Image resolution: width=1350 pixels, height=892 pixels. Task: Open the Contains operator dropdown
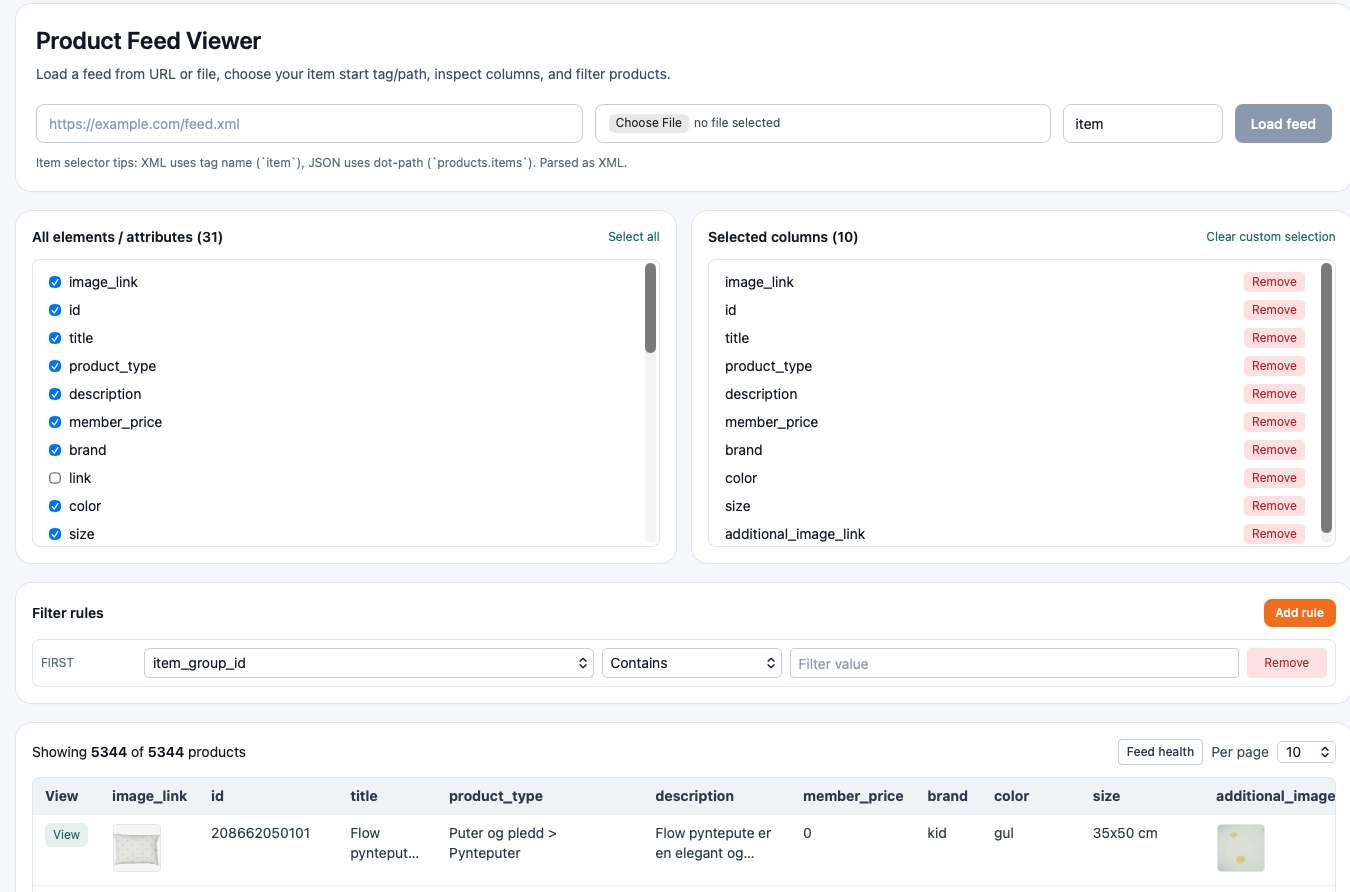(x=691, y=663)
